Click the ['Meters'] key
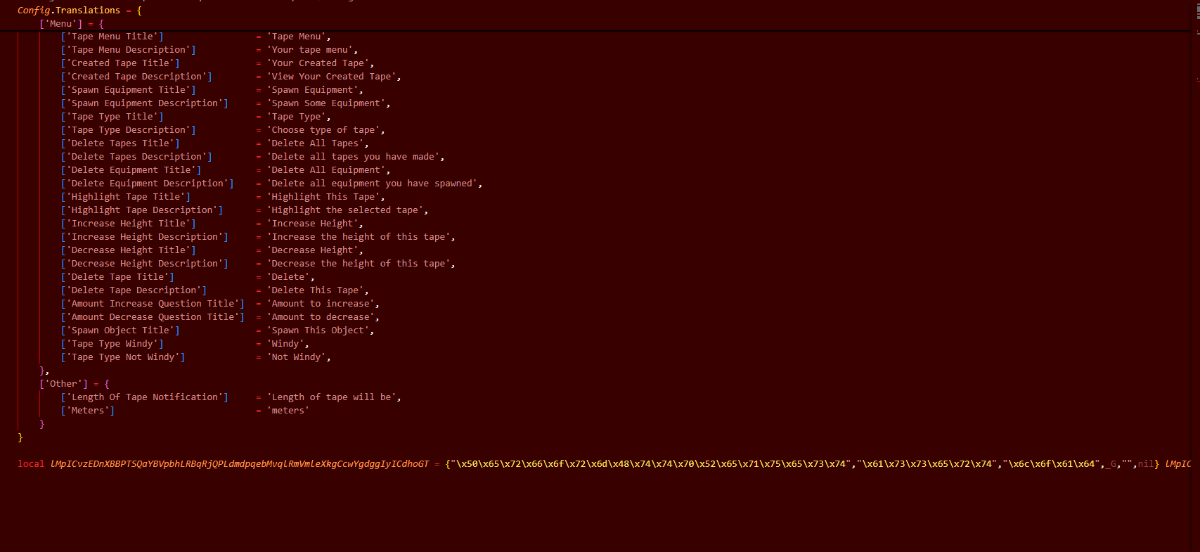 click(88, 410)
